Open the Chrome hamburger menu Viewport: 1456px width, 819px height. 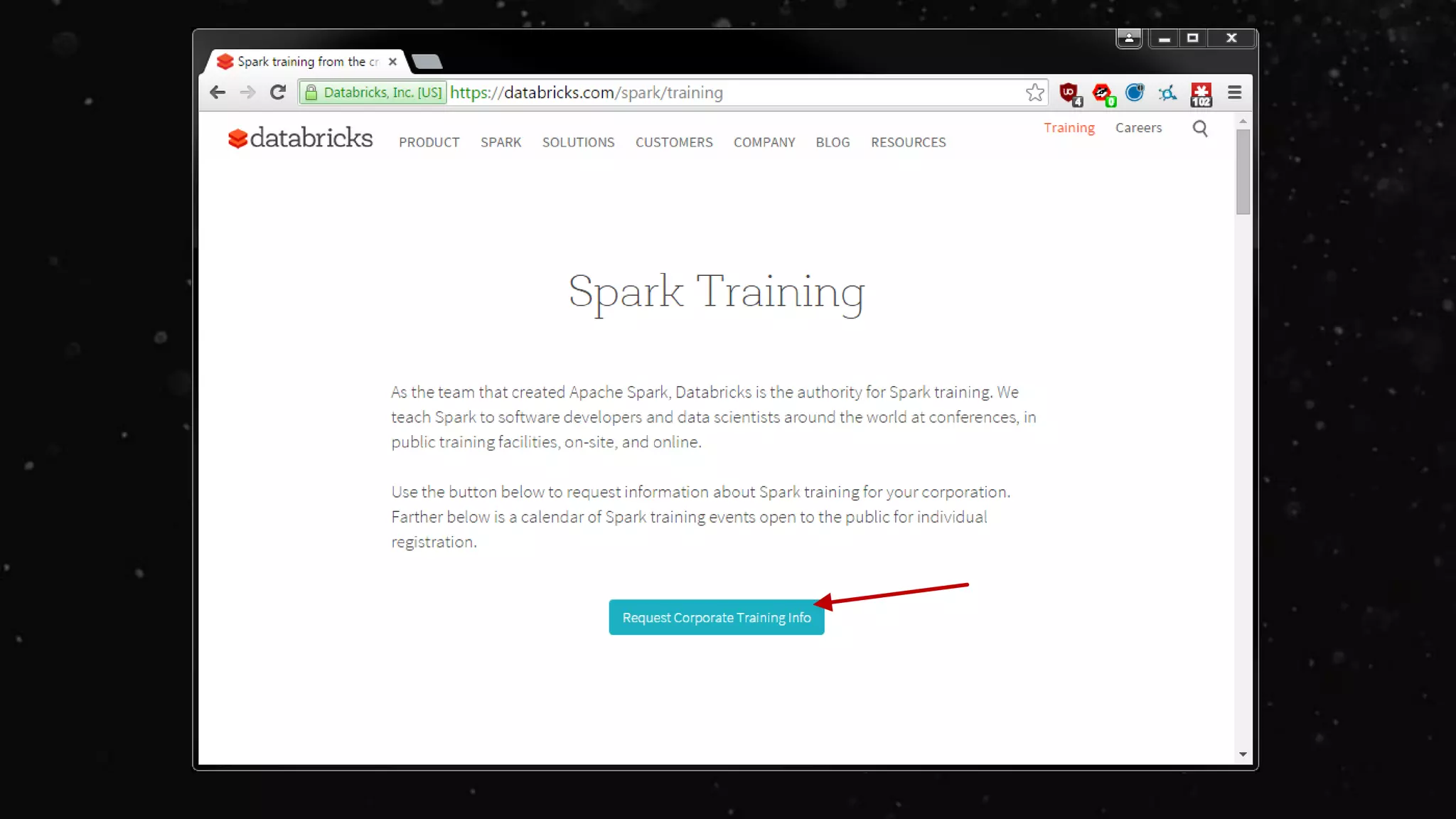(x=1234, y=92)
